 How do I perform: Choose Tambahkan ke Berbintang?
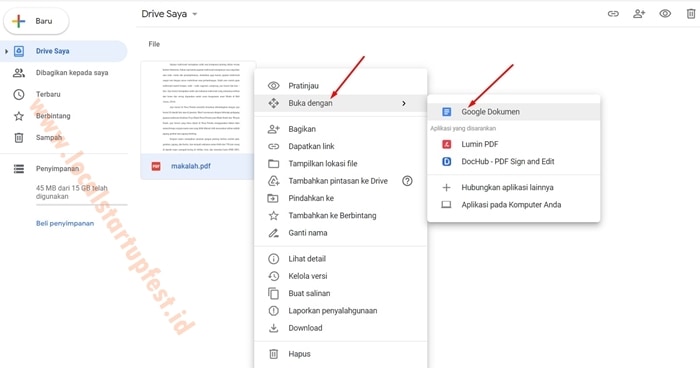point(341,216)
